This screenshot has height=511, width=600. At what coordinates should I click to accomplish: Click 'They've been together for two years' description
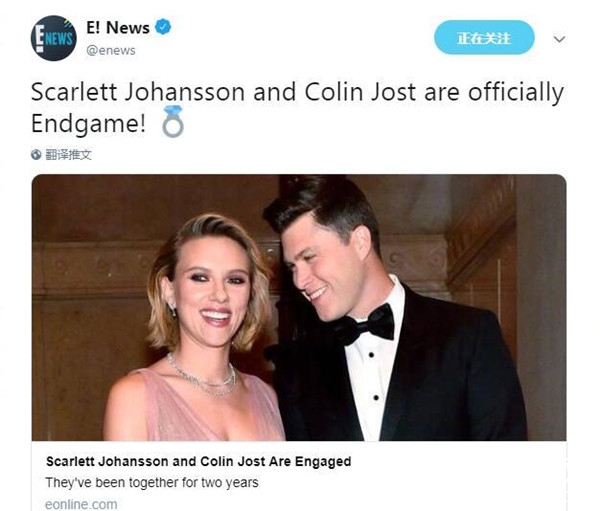coord(152,482)
